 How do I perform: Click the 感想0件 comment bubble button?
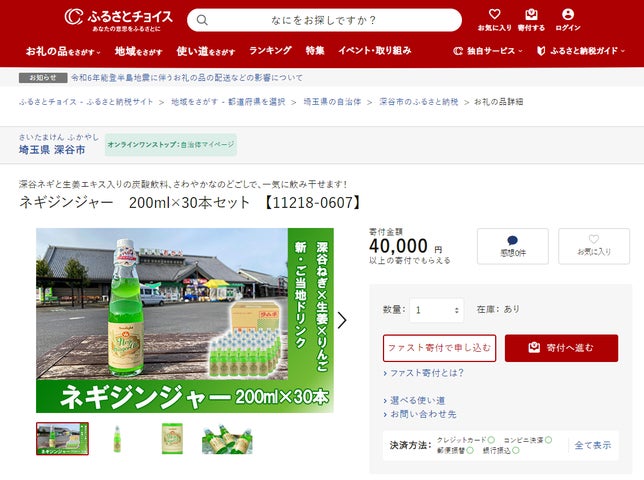(513, 246)
